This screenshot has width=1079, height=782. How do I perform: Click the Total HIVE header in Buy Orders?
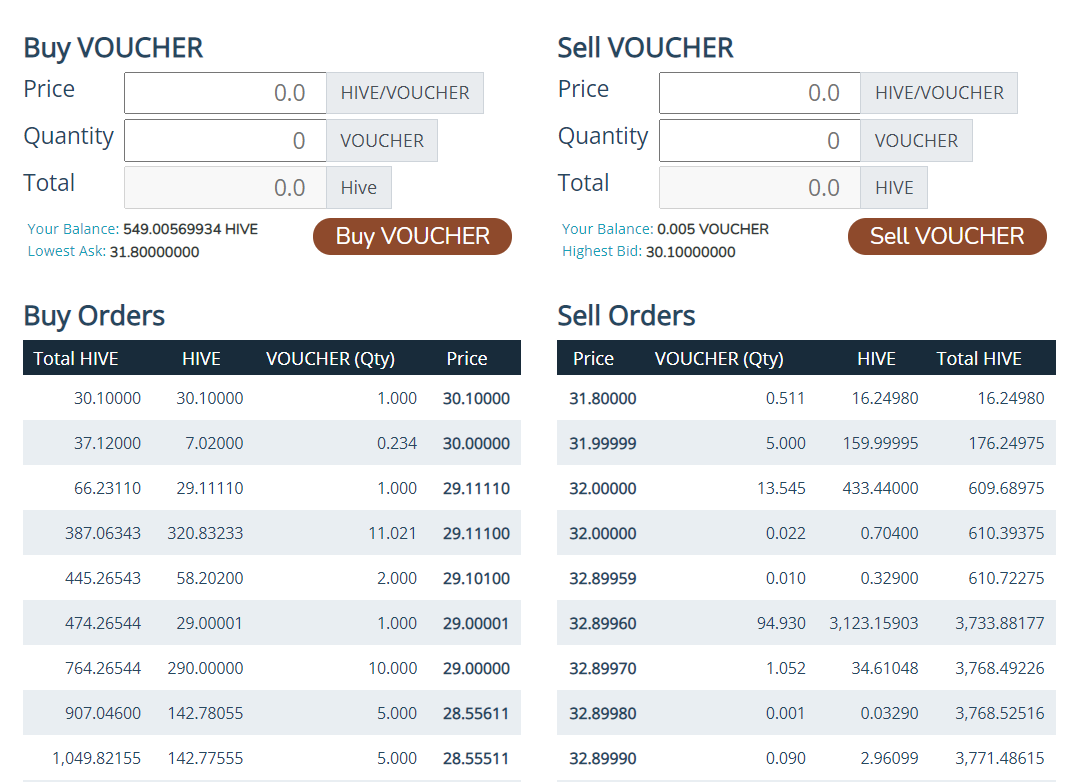76,359
